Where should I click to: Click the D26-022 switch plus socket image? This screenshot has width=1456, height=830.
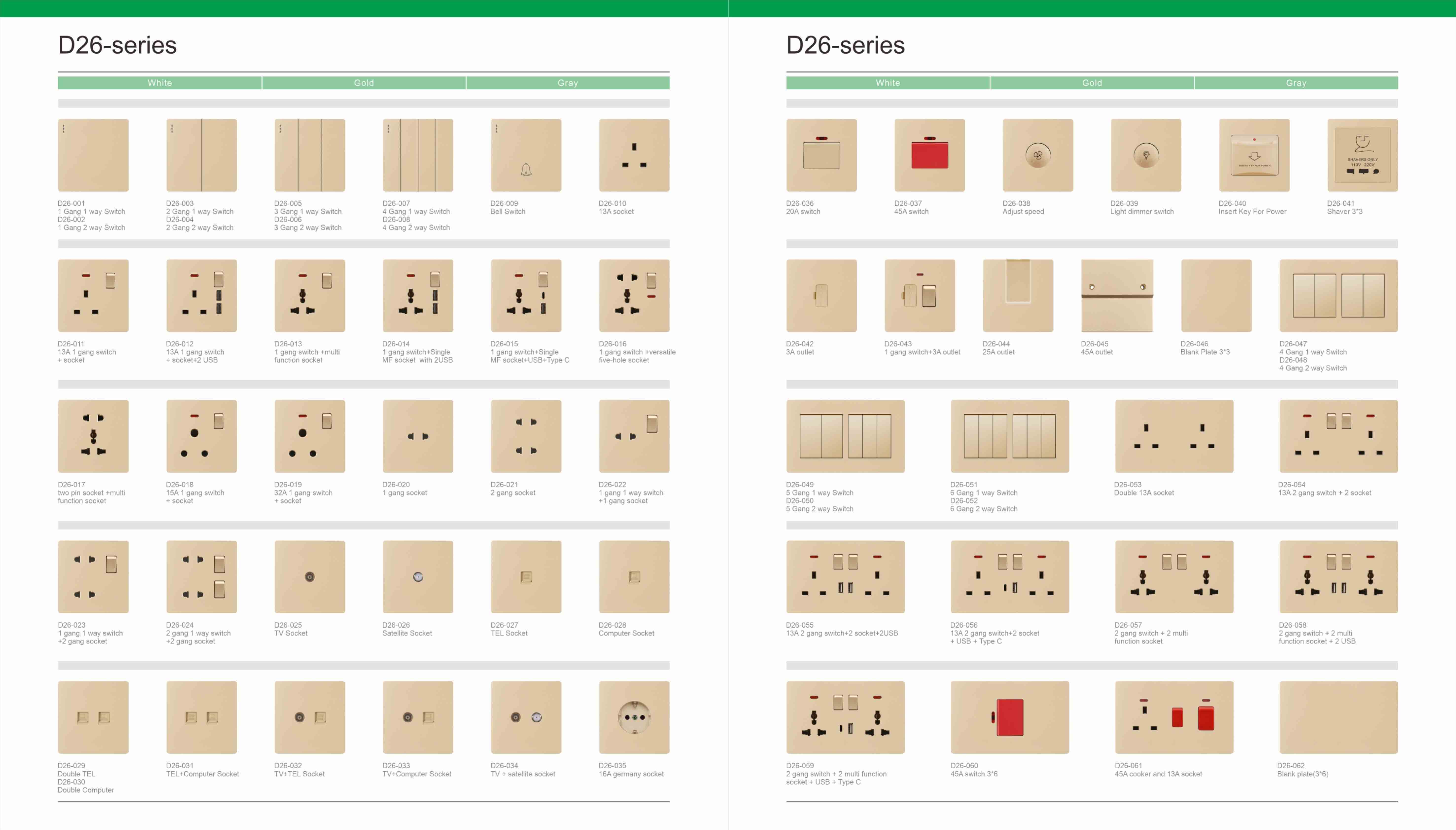tap(635, 436)
